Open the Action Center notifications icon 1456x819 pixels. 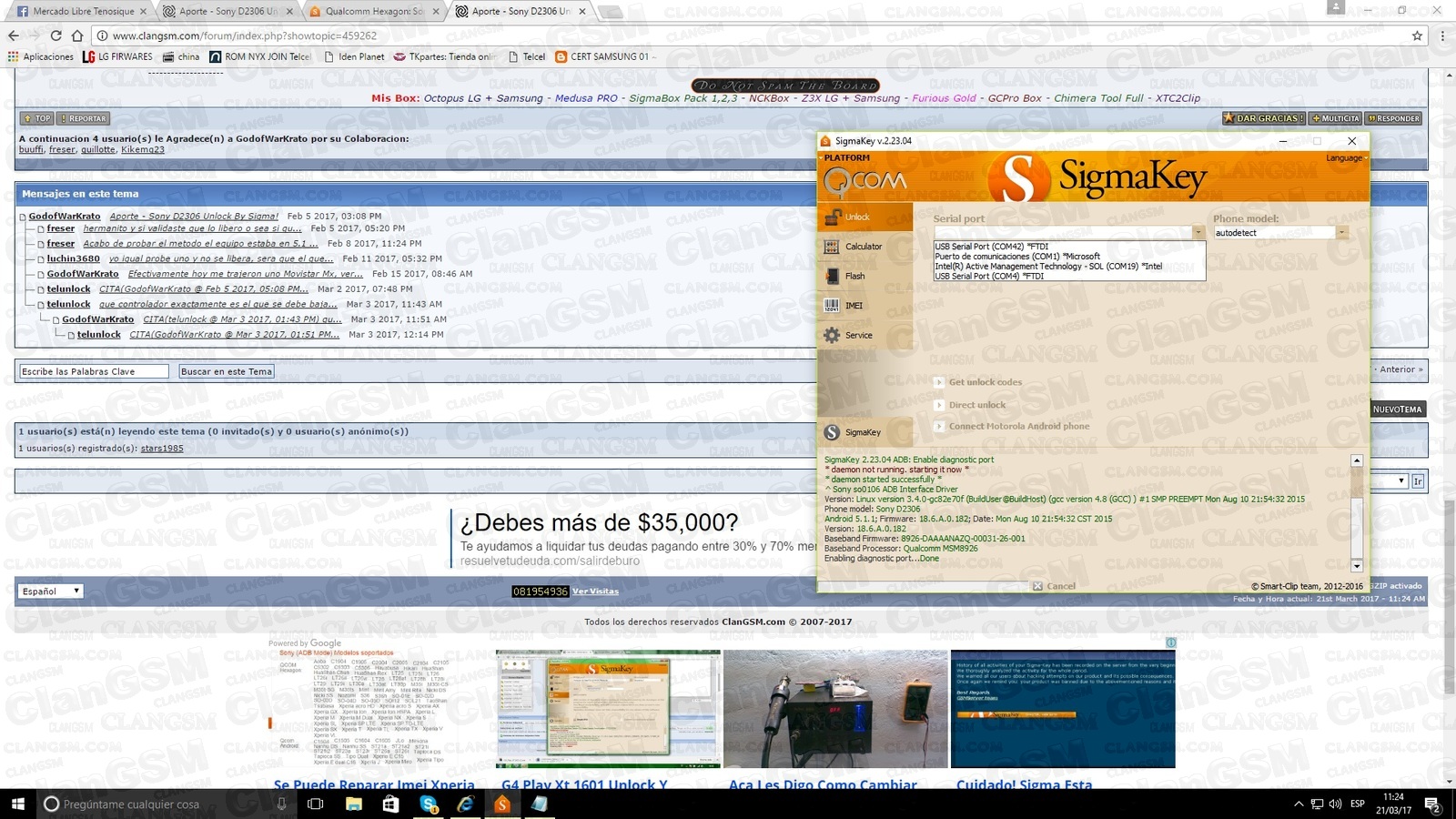click(x=1431, y=804)
